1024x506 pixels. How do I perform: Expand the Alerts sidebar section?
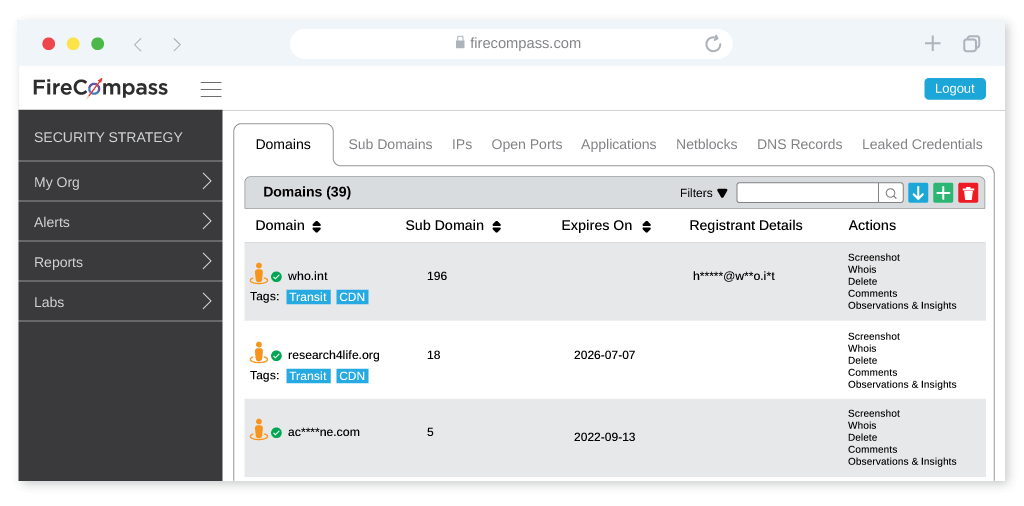121,222
